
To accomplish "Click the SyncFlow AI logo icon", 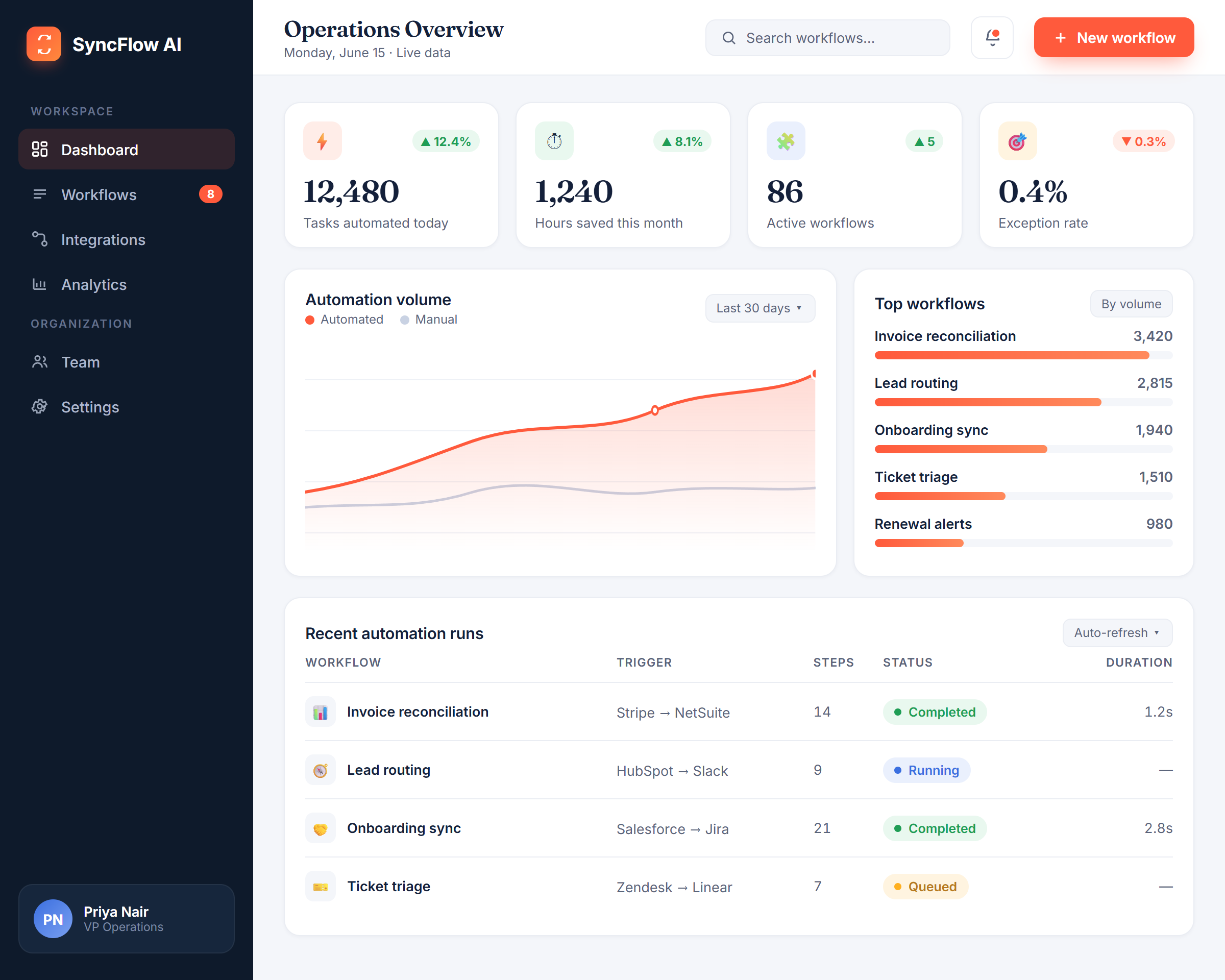I will point(44,44).
